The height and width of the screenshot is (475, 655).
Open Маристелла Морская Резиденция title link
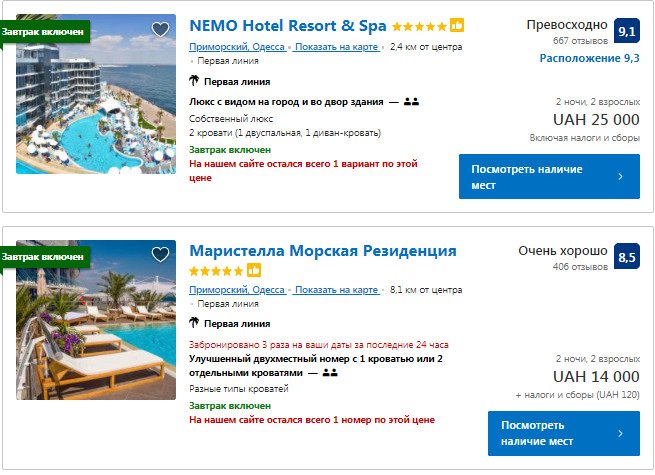click(x=322, y=251)
